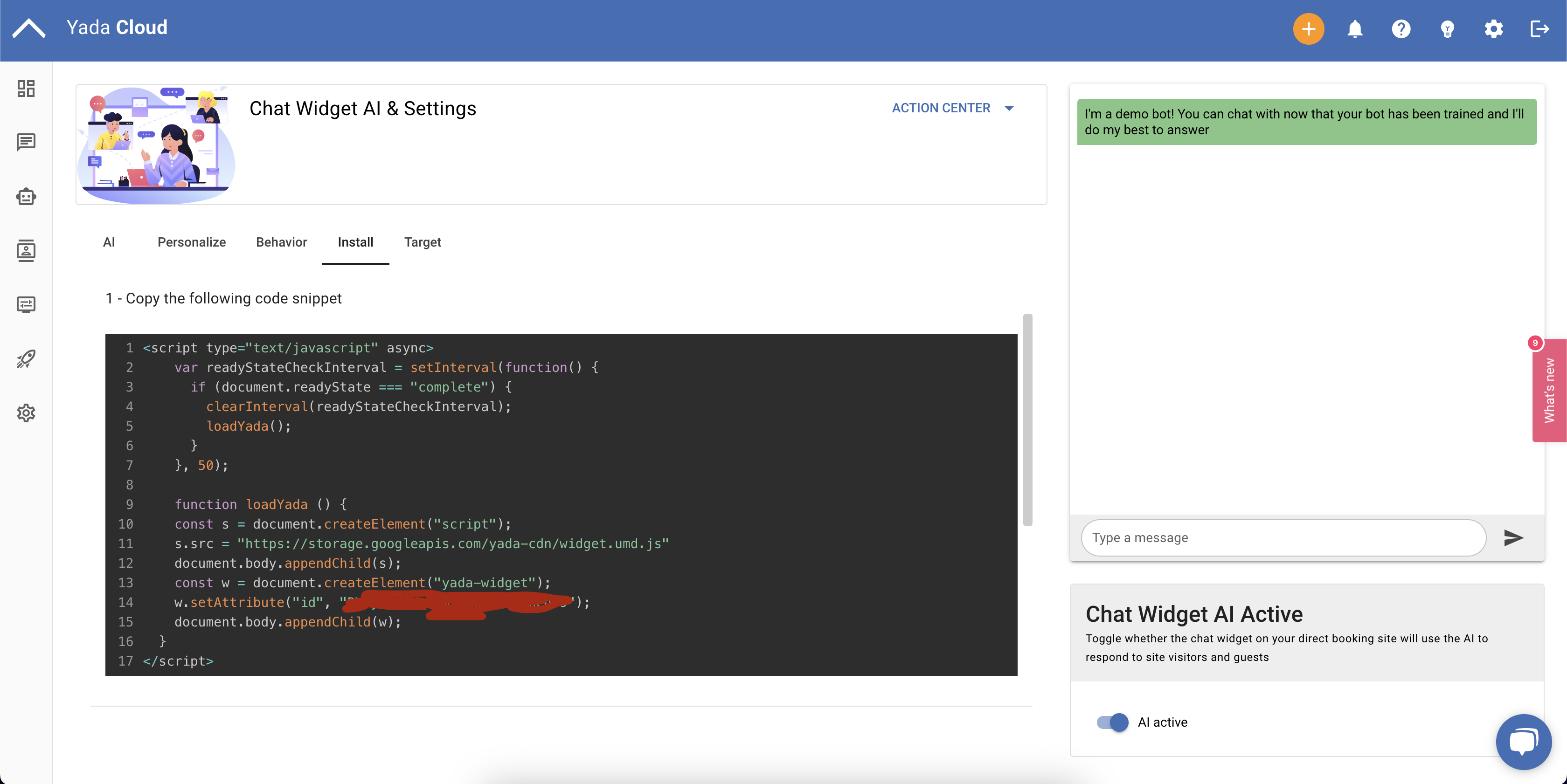Toggle the AI active switch
The width and height of the screenshot is (1567, 784).
pyautogui.click(x=1112, y=722)
